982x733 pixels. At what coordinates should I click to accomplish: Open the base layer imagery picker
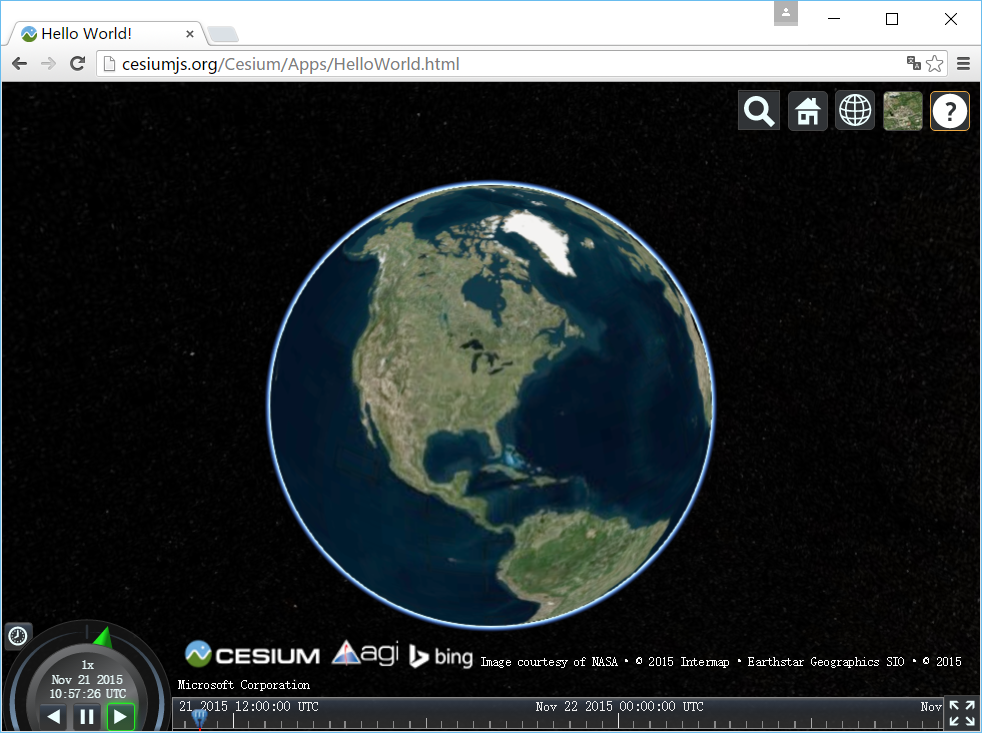click(902, 111)
